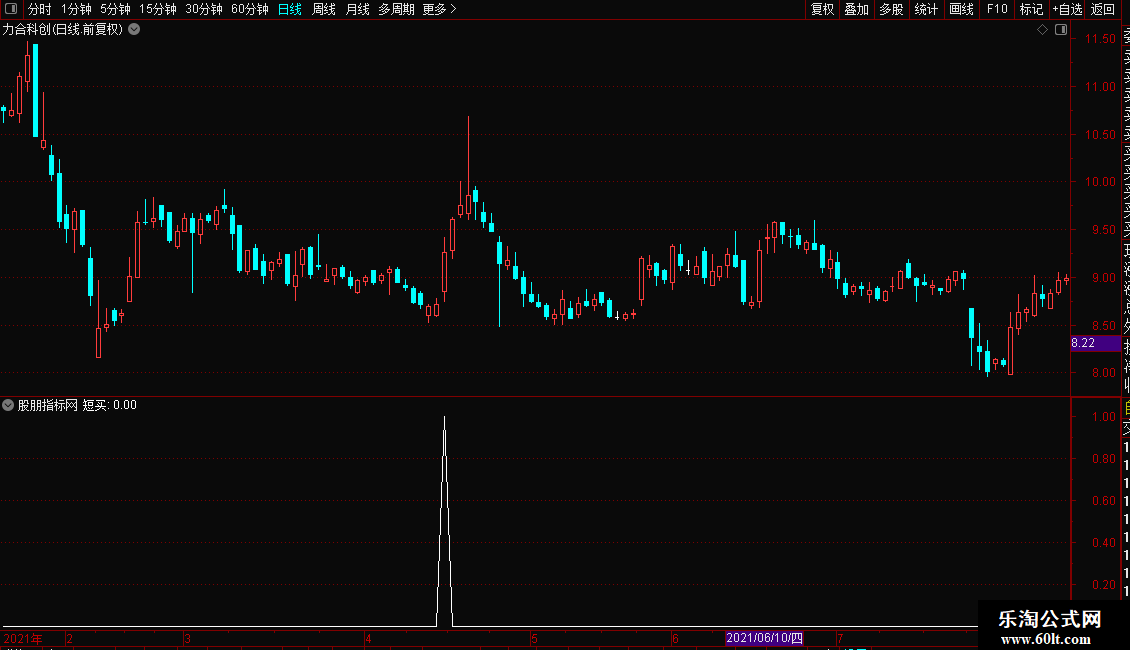
Task: Click the 8.22 price label on axis
Action: 1095,343
